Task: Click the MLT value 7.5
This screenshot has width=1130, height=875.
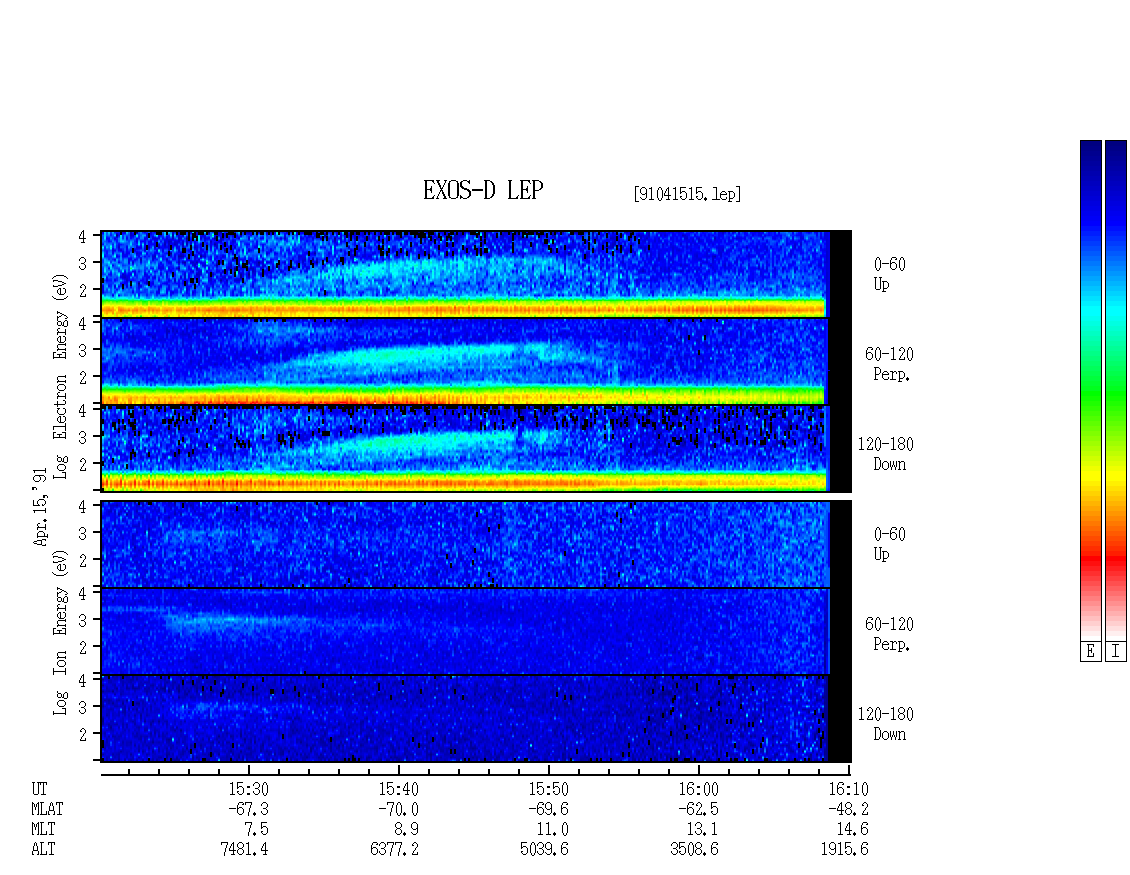Action: (x=257, y=830)
